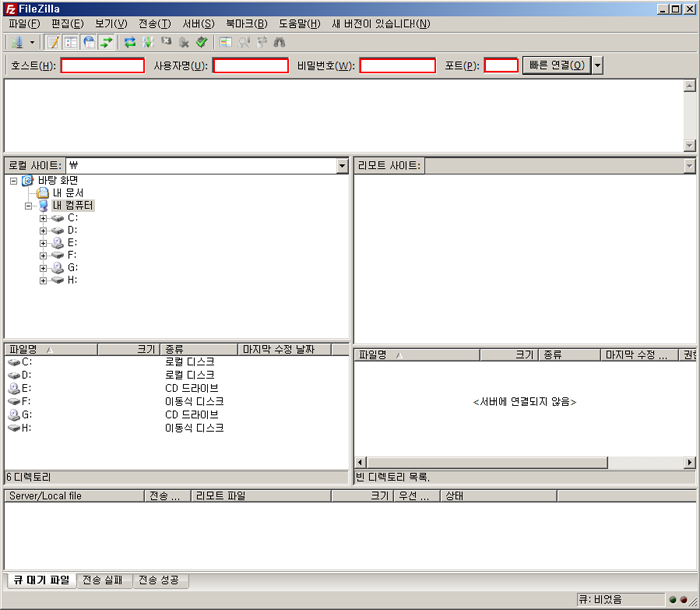
Task: Select the G: CD drive icon in file list
Action: coord(14,415)
